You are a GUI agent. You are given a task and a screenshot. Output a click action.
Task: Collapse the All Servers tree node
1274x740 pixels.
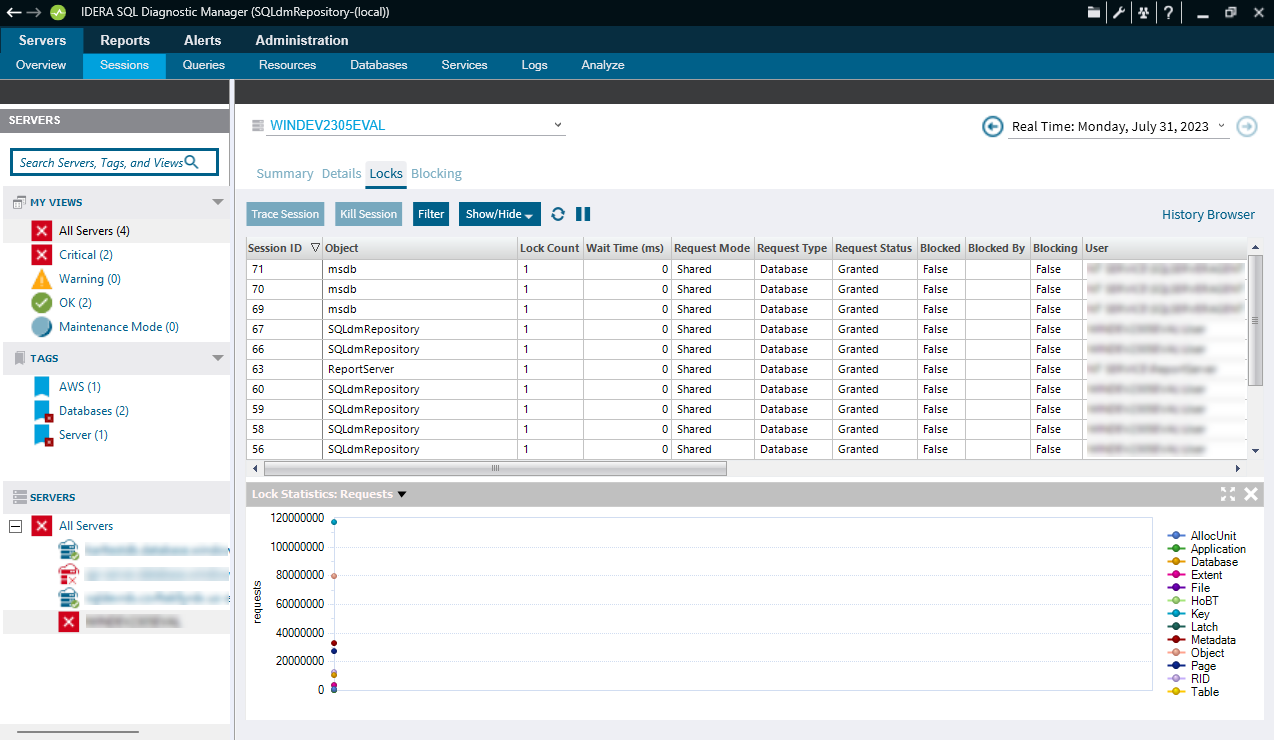click(15, 526)
